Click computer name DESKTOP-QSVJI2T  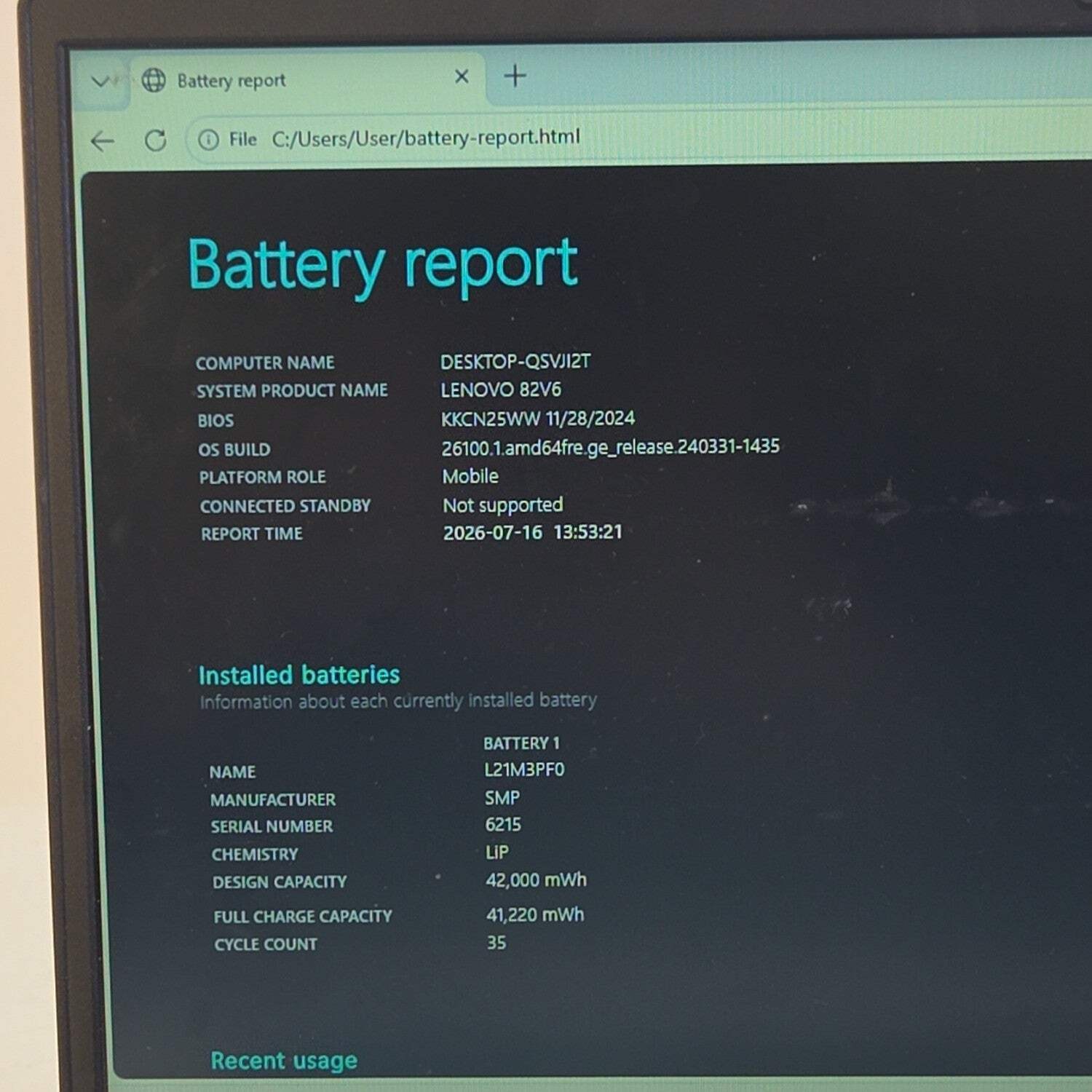coord(515,361)
